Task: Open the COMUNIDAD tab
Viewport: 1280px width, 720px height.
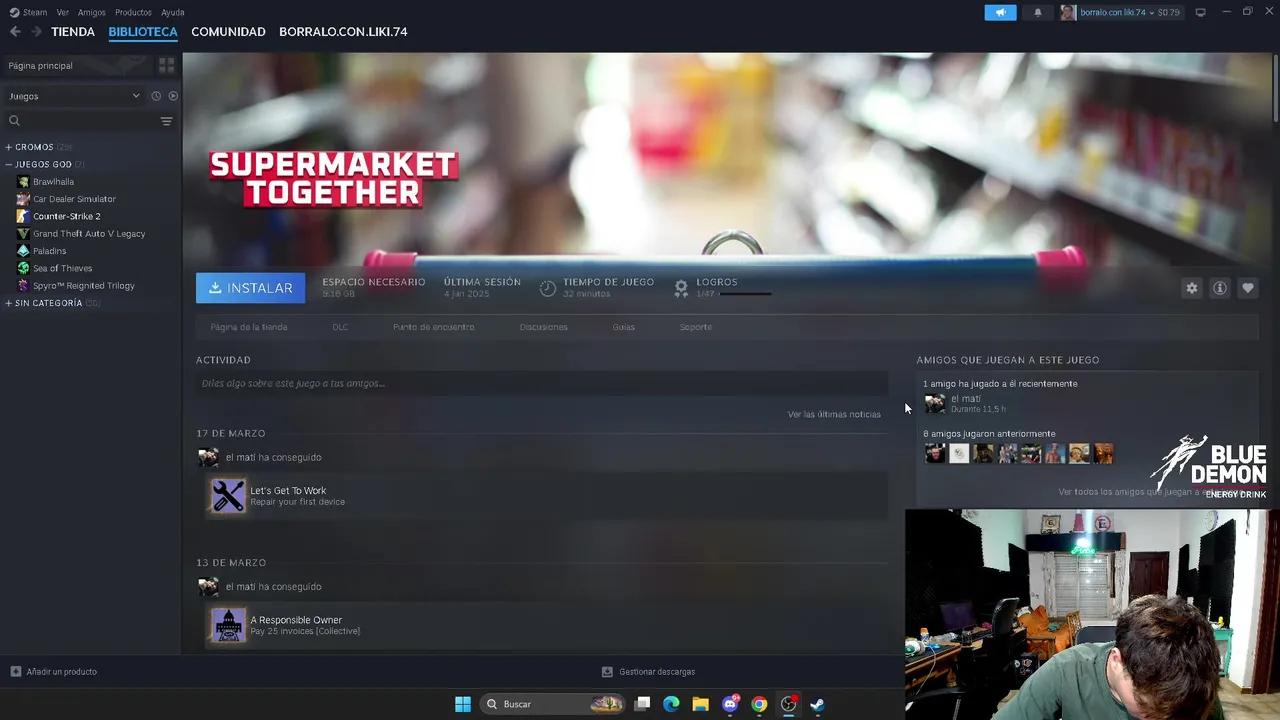Action: pos(228,32)
